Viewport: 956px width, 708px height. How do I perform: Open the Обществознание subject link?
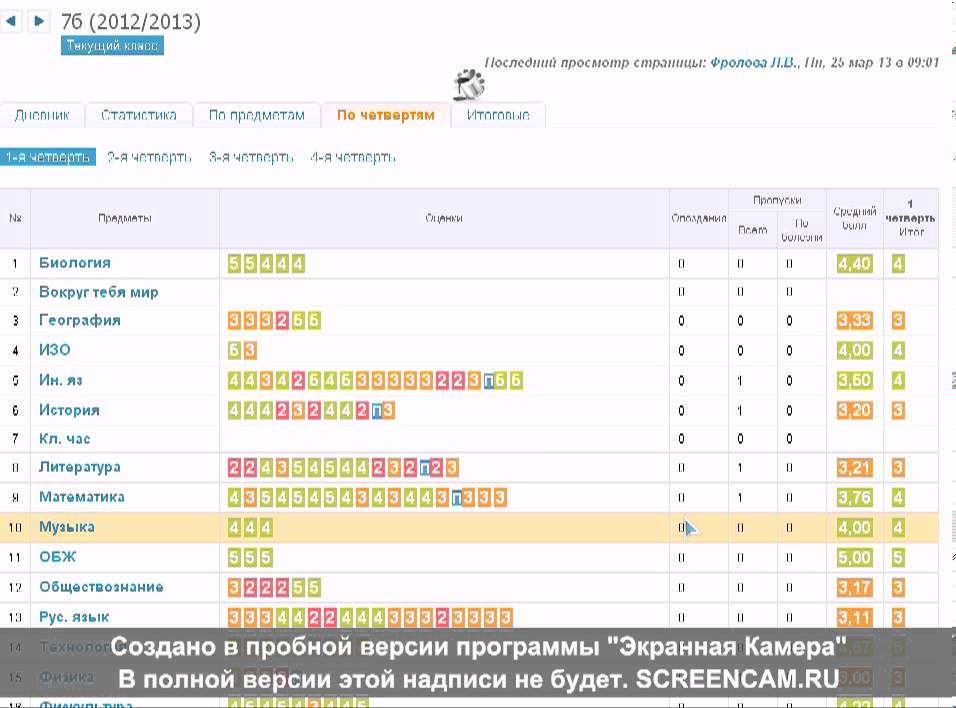[101, 587]
